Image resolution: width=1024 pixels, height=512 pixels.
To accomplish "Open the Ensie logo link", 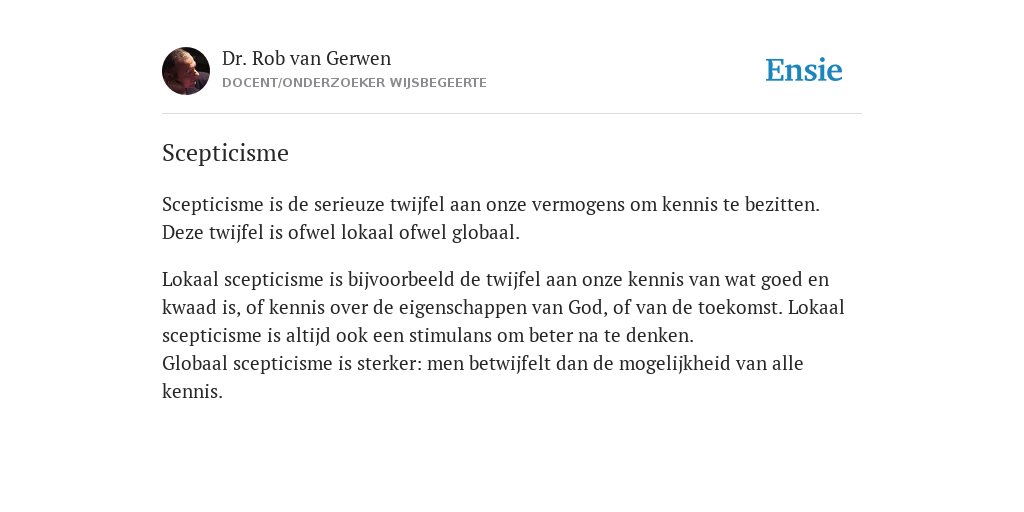I will 804,70.
